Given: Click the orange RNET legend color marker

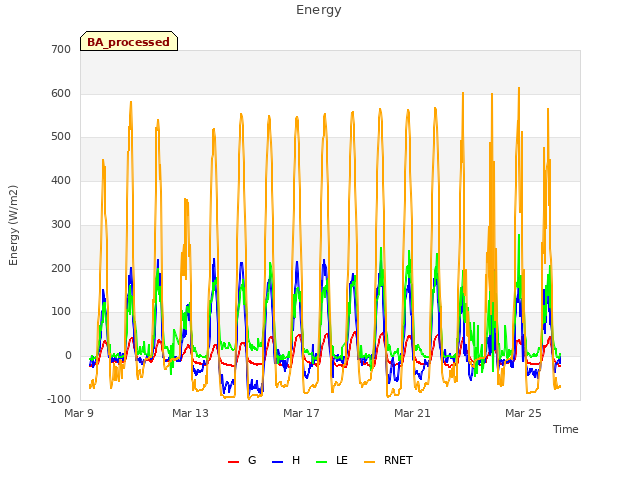Looking at the screenshot, I should pos(369,462).
